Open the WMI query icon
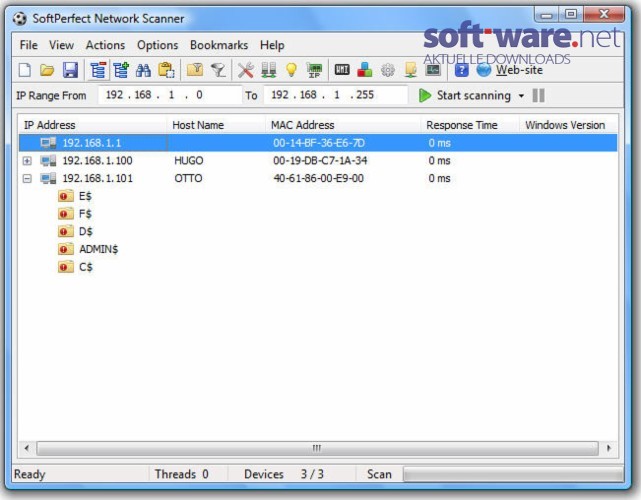This screenshot has width=641, height=500. point(342,70)
